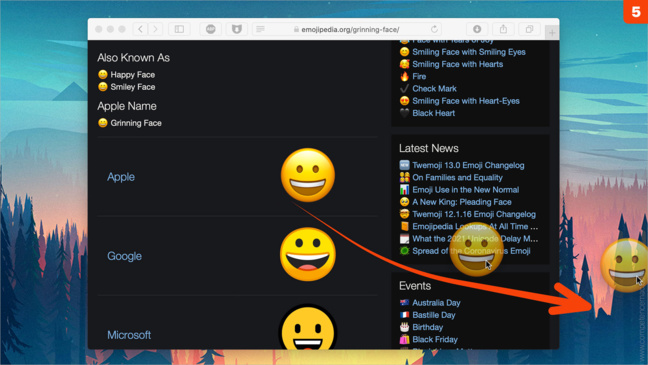Viewport: 648px width, 365px height.
Task: Click the check mark emoji icon
Action: 404,88
